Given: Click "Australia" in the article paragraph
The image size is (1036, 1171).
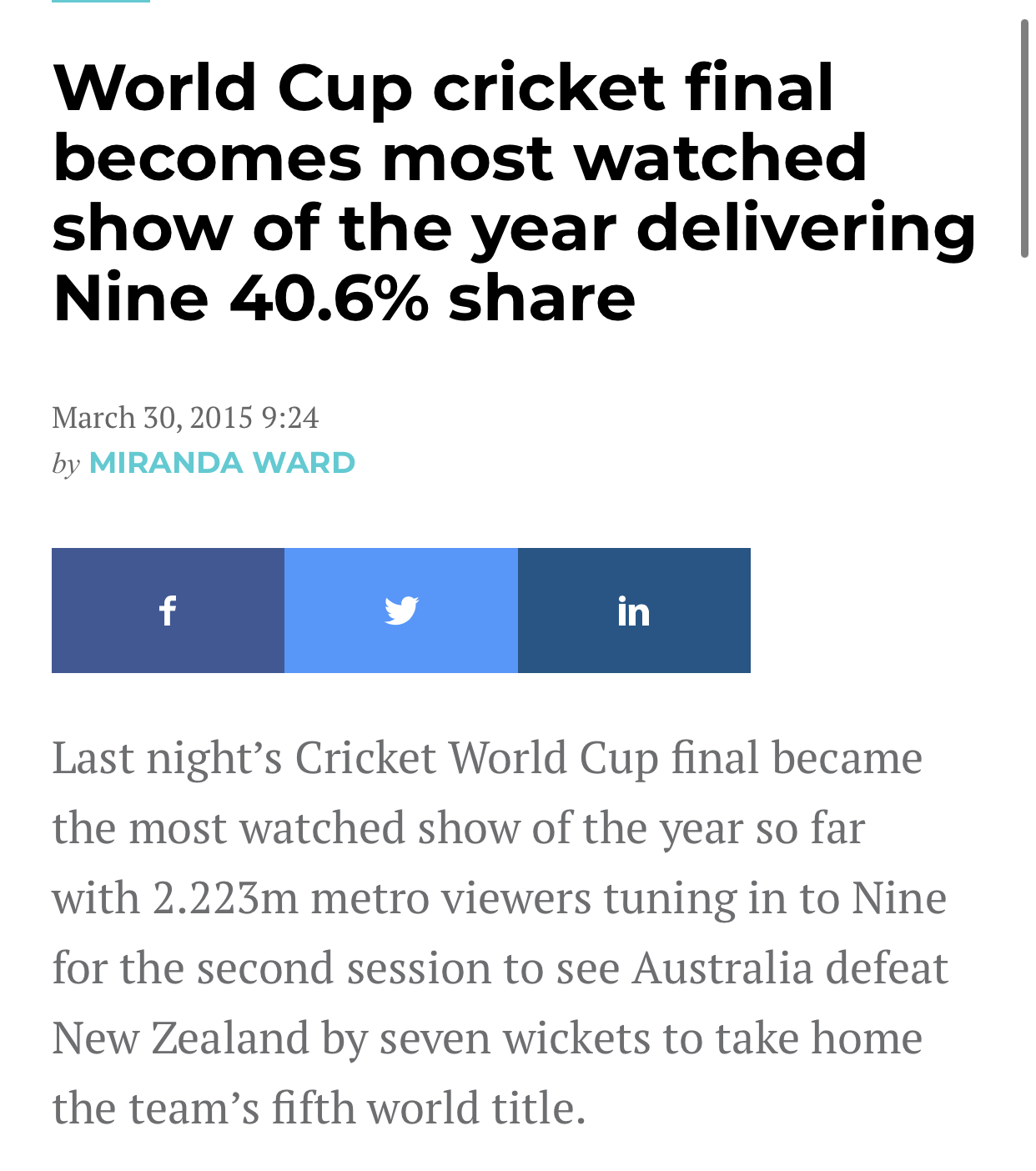Looking at the screenshot, I should (722, 968).
